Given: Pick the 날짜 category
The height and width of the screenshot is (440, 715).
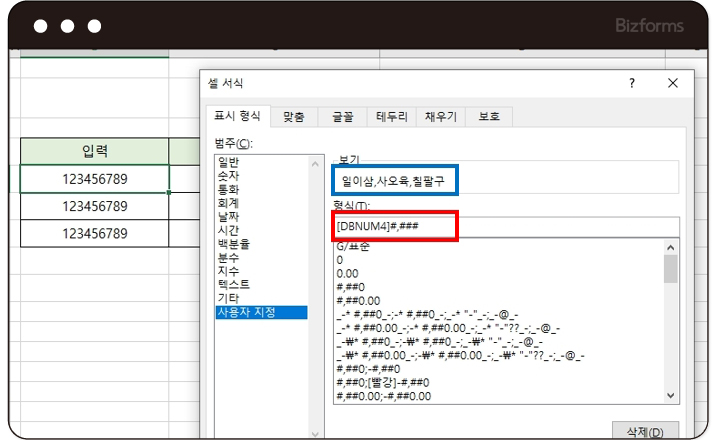Looking at the screenshot, I should click(x=229, y=216).
